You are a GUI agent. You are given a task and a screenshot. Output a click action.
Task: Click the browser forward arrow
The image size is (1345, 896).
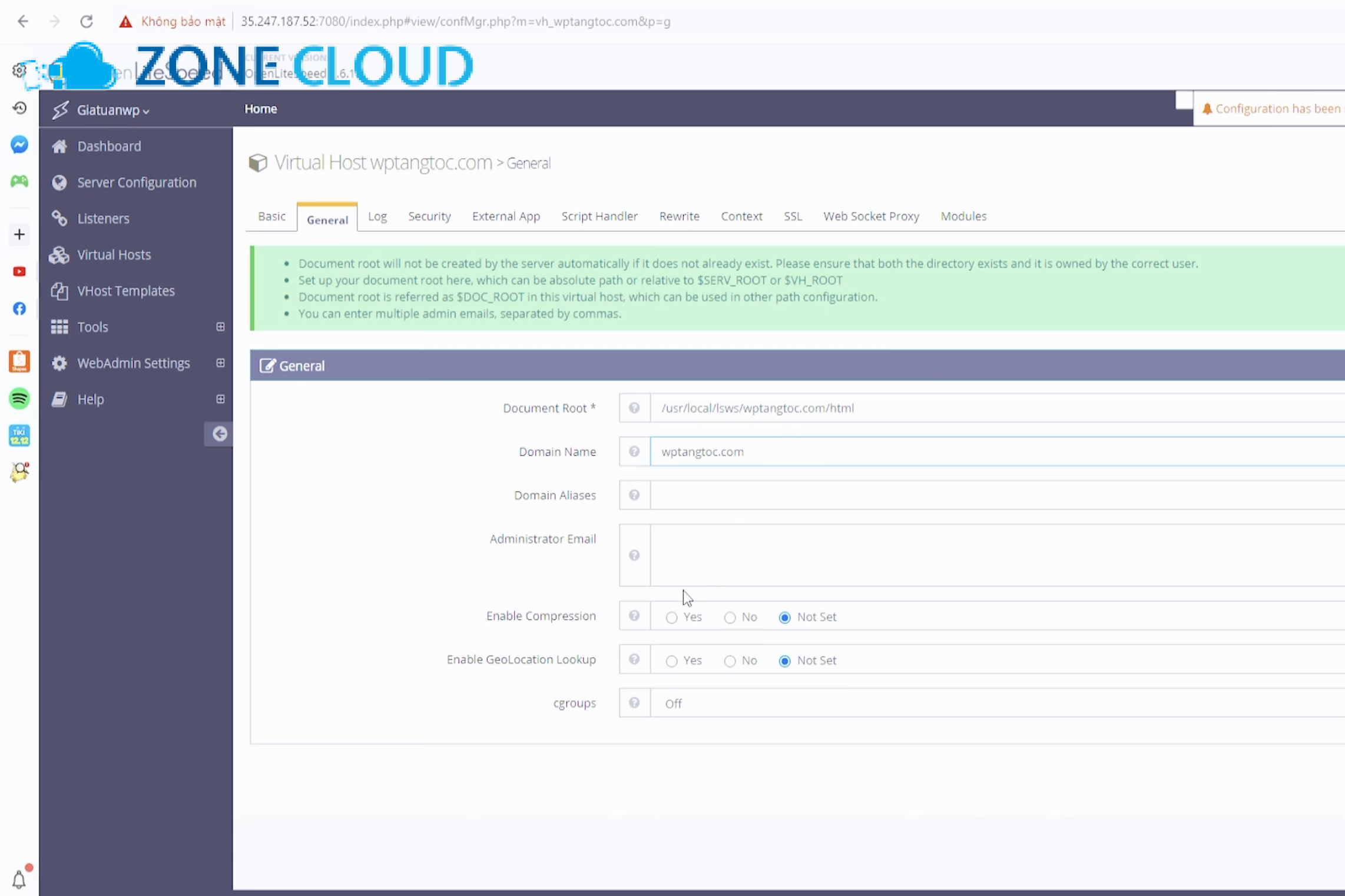point(55,22)
